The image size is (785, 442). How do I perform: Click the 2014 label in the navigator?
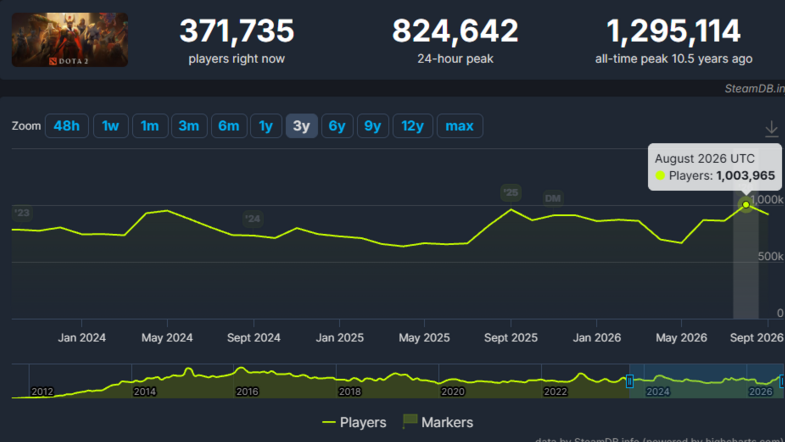point(145,391)
